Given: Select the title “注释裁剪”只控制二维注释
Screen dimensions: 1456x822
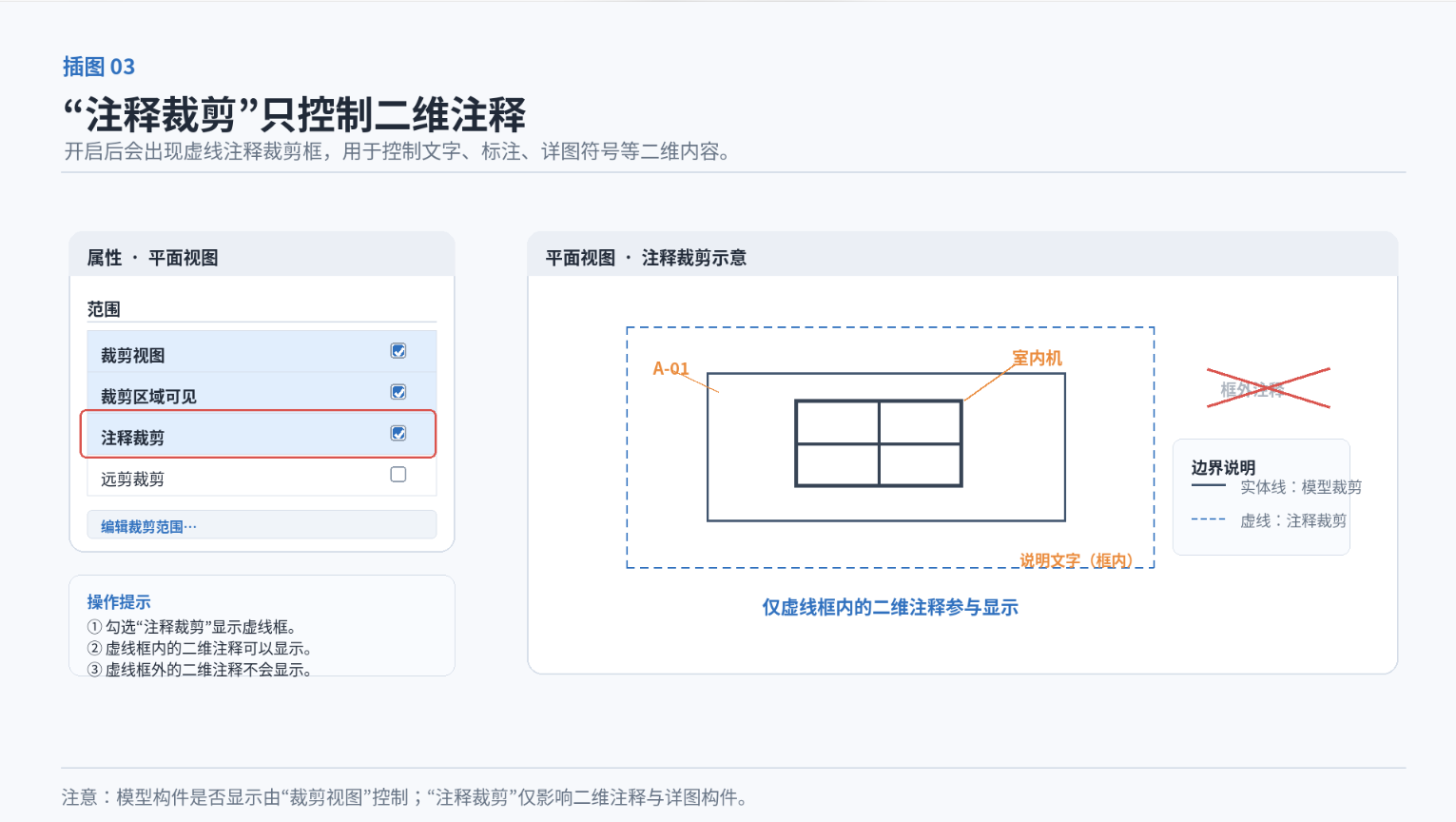Looking at the screenshot, I should (294, 115).
